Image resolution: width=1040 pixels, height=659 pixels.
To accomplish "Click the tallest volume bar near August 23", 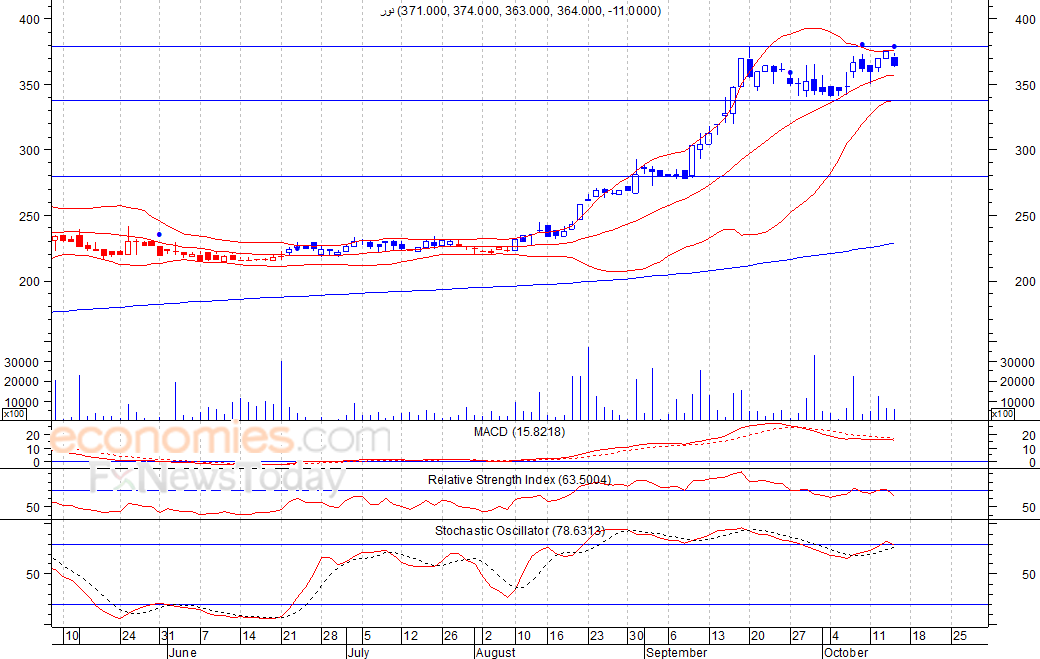I will coord(588,383).
